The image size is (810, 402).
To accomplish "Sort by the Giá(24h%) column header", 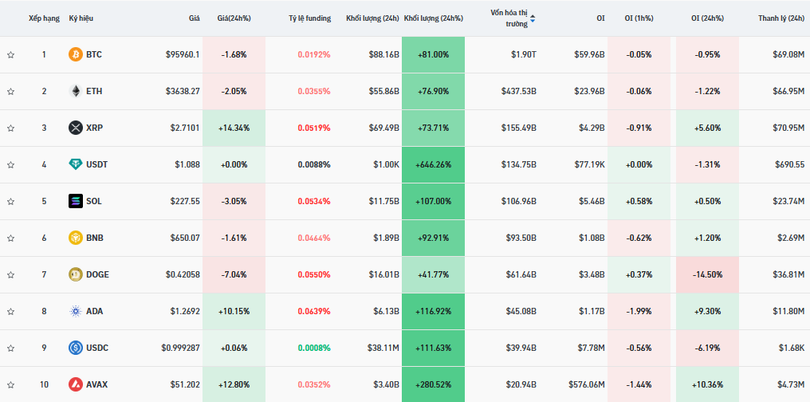I will (234, 18).
